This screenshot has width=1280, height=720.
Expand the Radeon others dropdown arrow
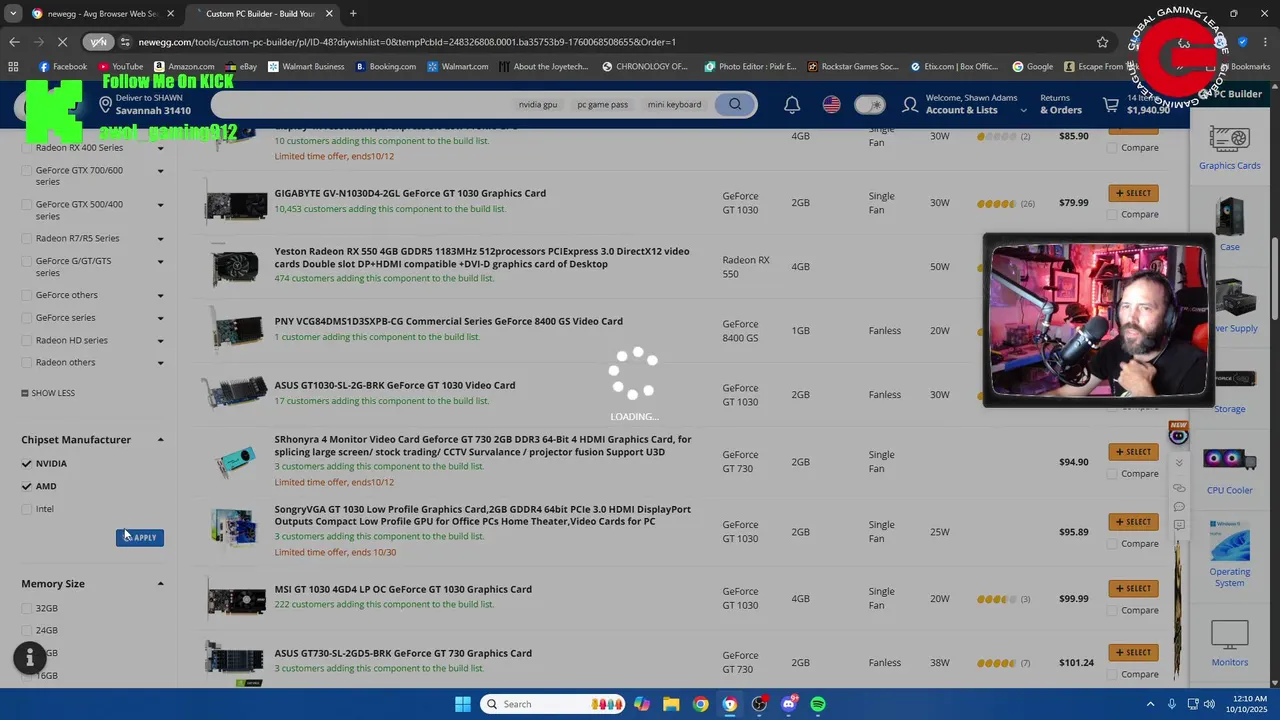point(160,363)
